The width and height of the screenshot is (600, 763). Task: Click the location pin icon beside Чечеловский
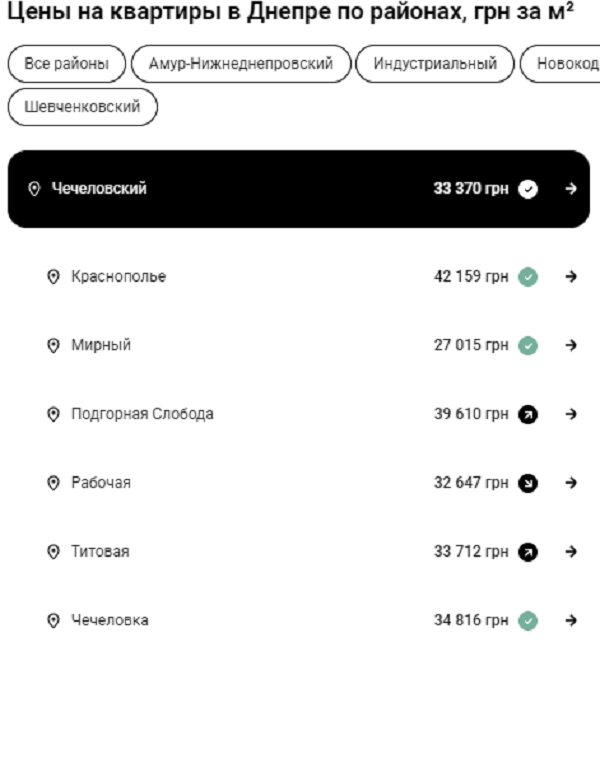pos(34,189)
